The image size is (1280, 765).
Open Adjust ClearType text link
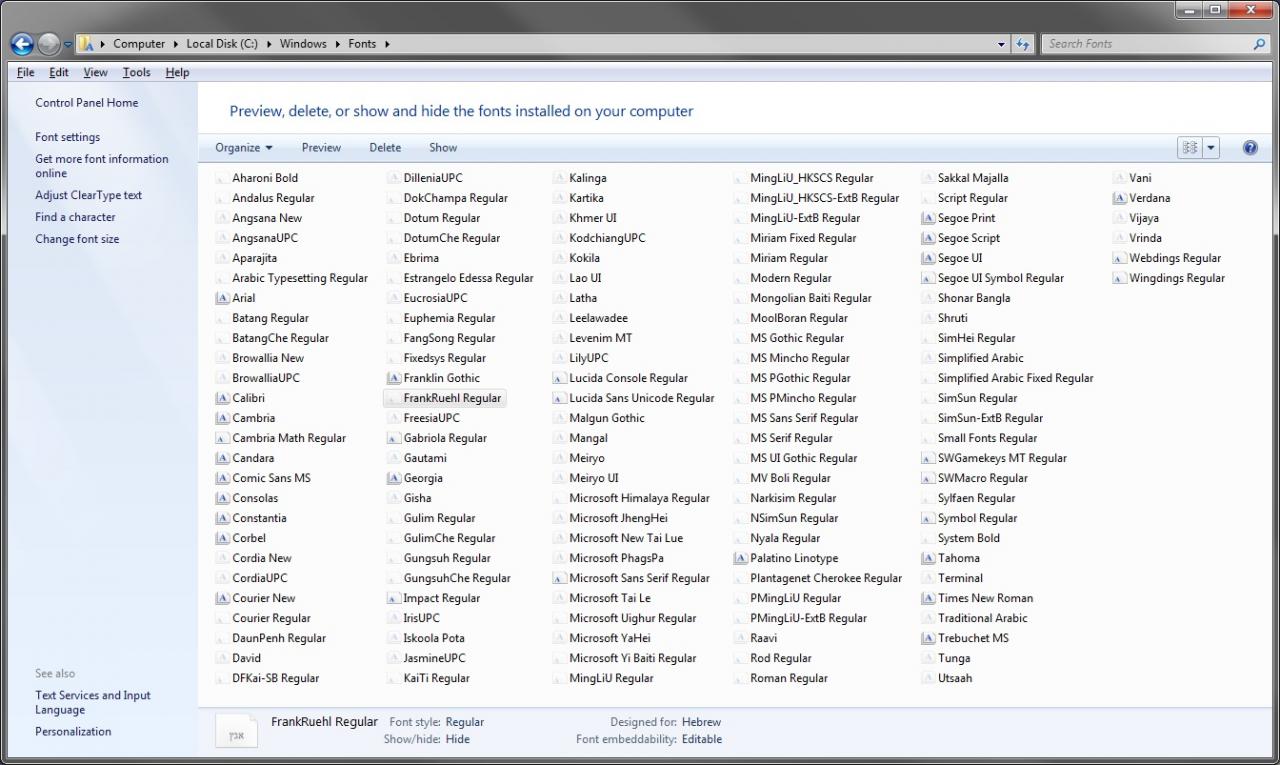pyautogui.click(x=89, y=195)
